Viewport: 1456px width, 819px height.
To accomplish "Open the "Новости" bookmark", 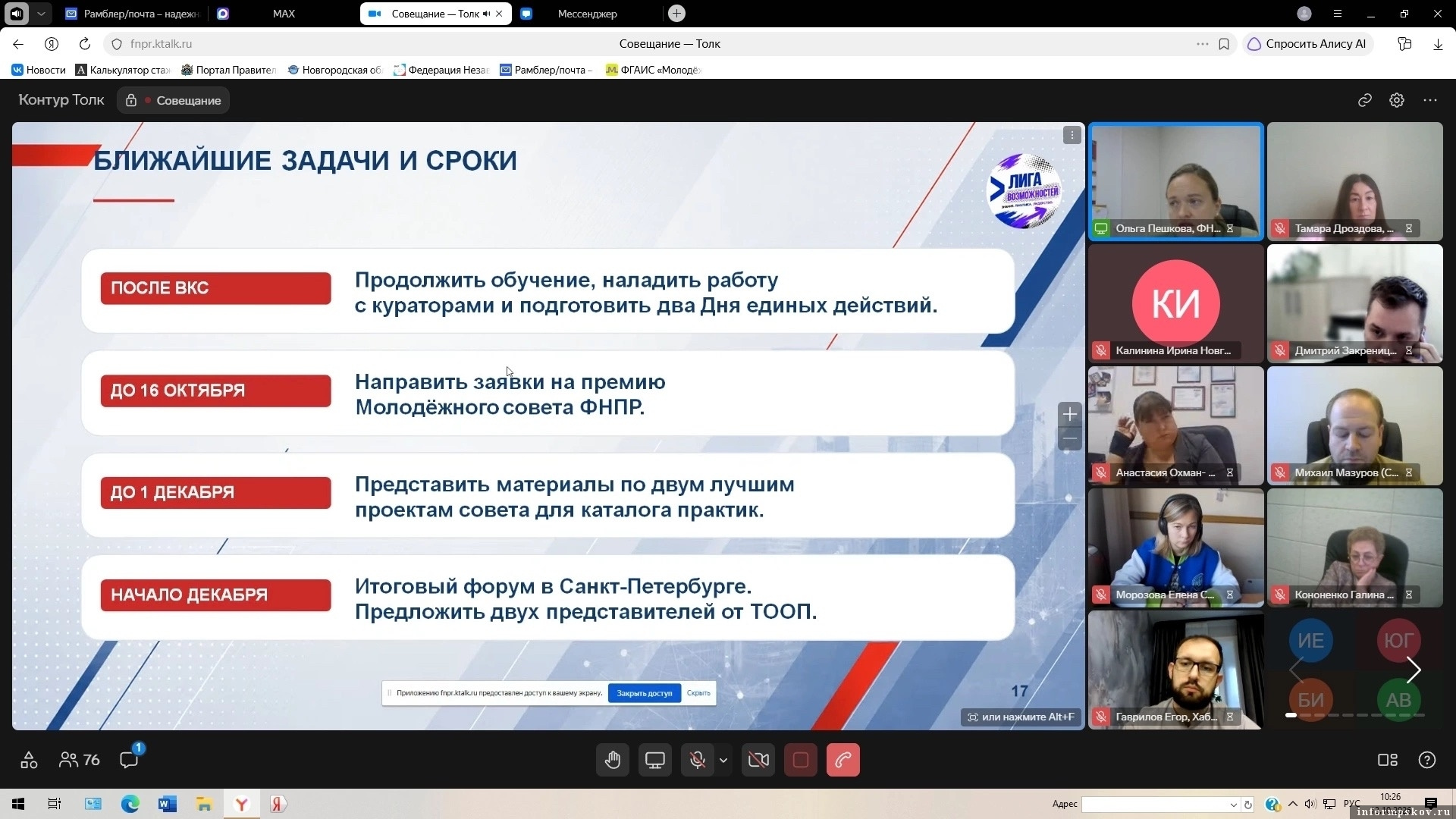I will pyautogui.click(x=39, y=70).
